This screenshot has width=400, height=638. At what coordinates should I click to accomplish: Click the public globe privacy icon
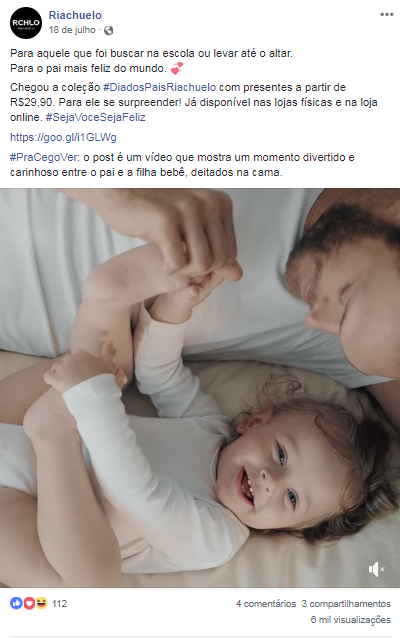coord(109,30)
